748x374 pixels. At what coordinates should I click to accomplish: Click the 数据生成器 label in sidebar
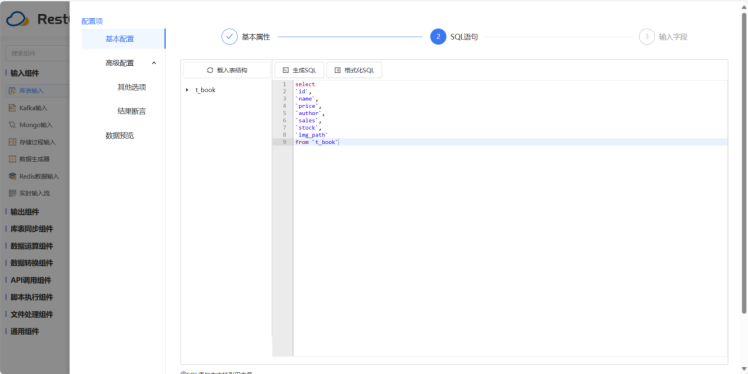(x=35, y=159)
